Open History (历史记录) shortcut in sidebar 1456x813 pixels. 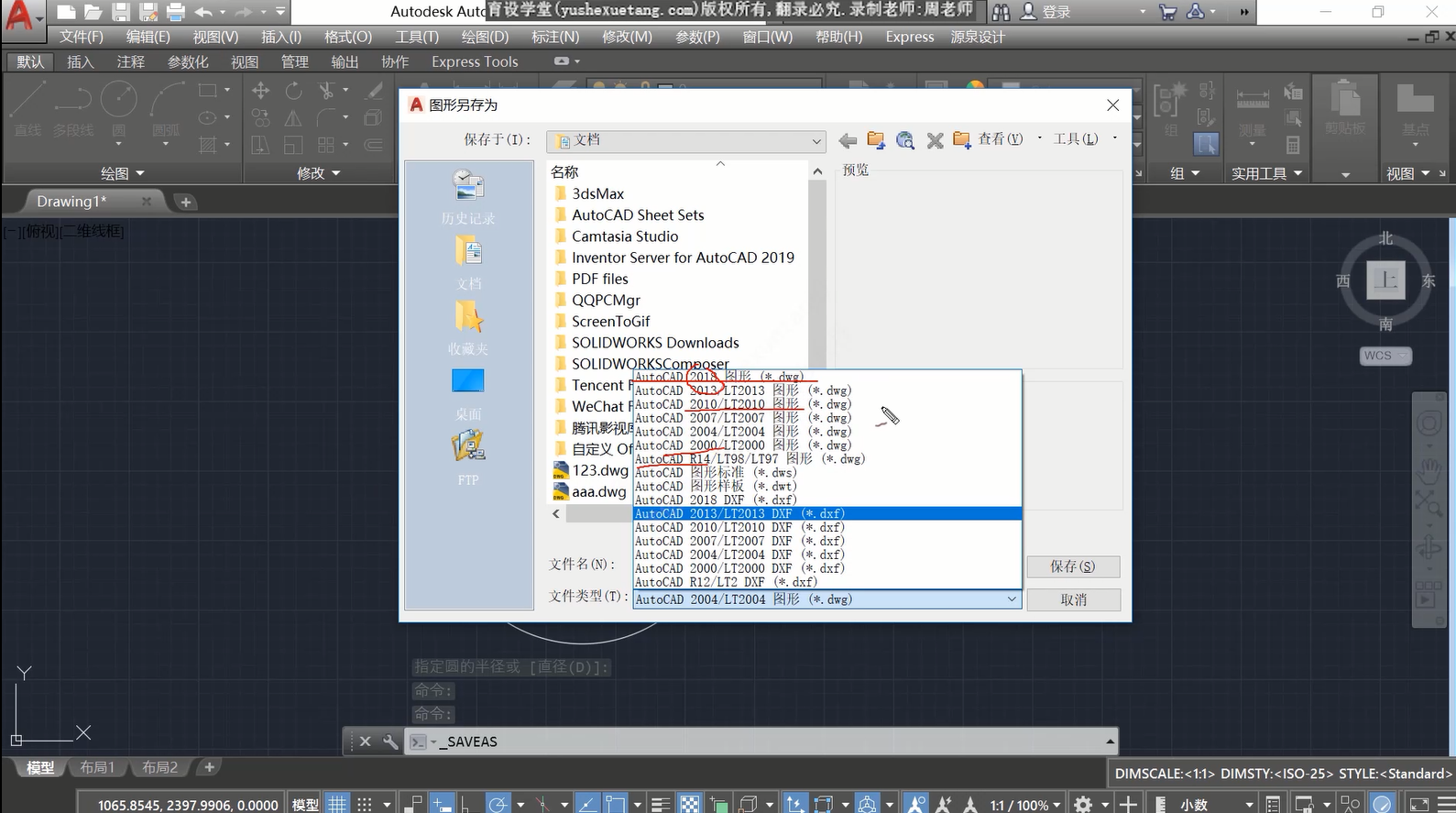pos(468,196)
